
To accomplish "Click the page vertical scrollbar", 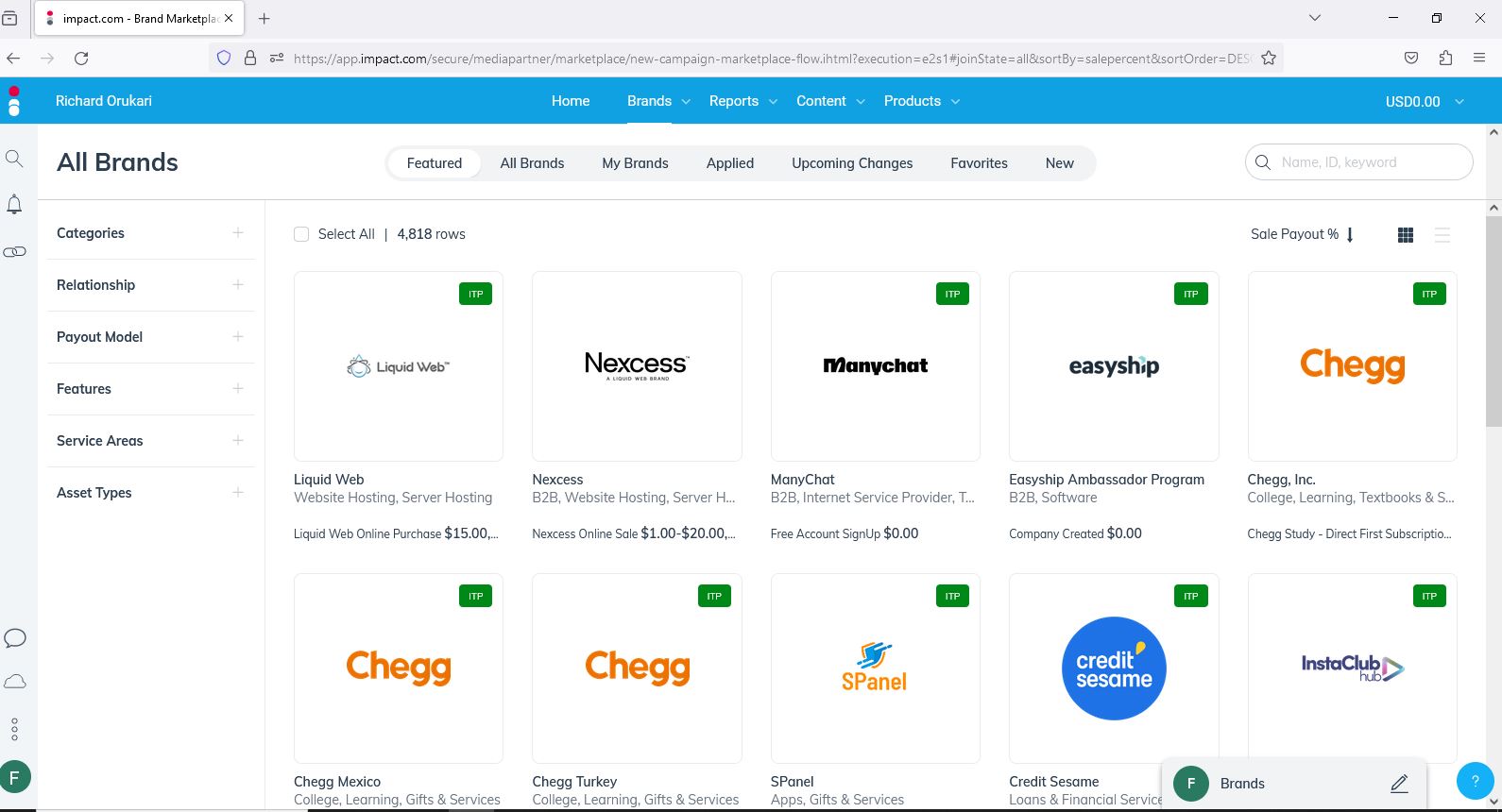I will (1493, 321).
